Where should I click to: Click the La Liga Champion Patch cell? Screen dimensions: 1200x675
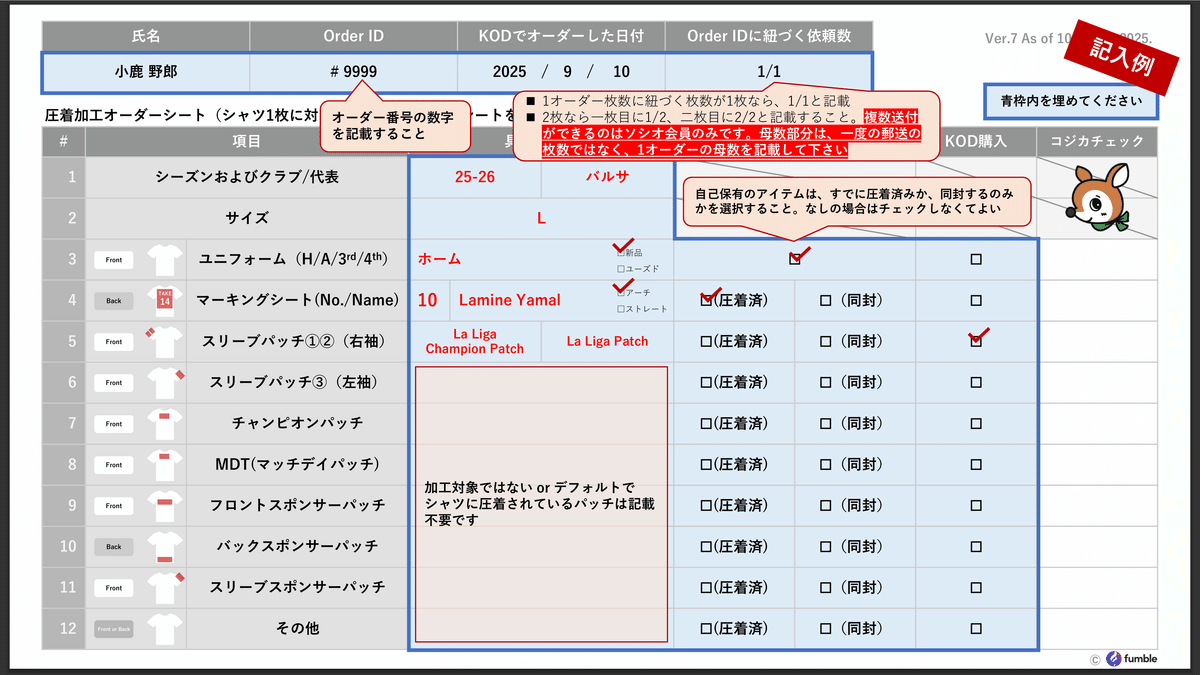pos(475,341)
